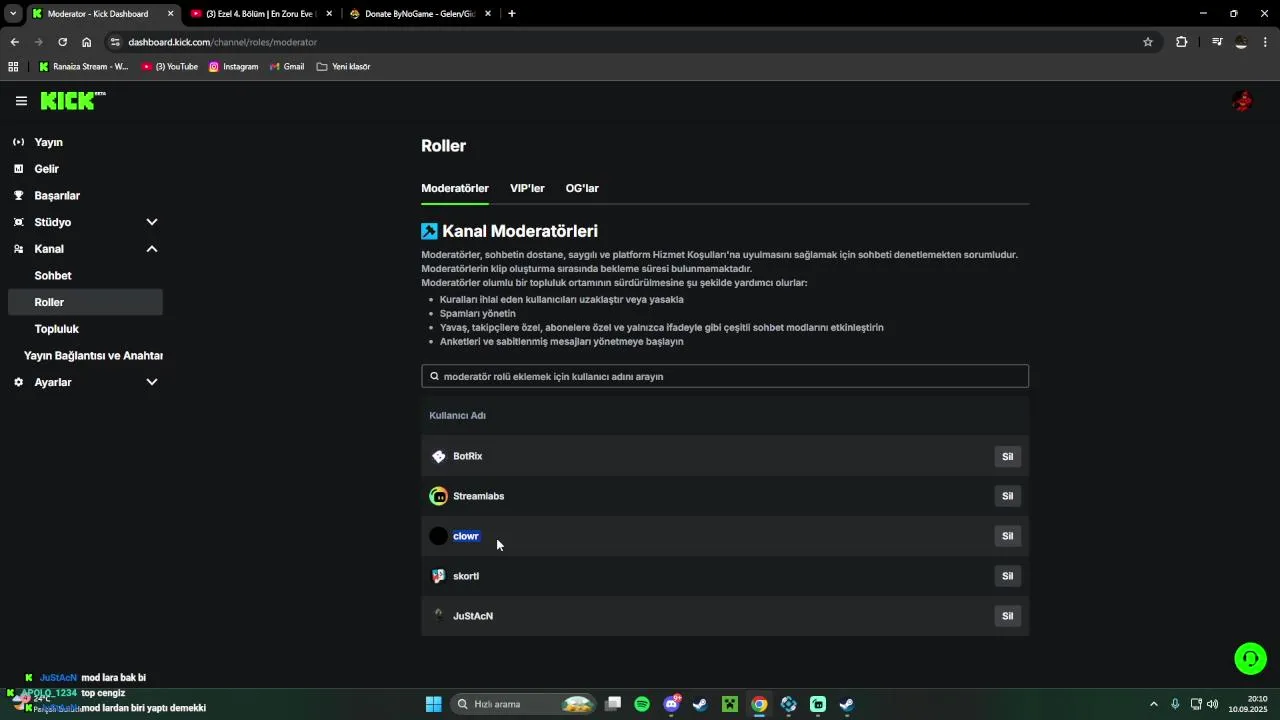The width and height of the screenshot is (1280, 720).
Task: Select Roller in the sidebar
Action: [84, 302]
